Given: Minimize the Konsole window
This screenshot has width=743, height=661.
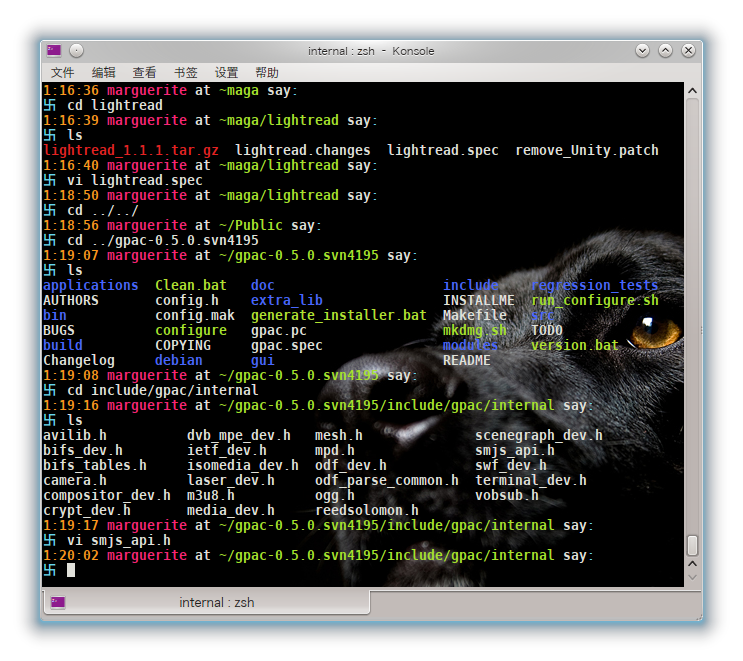Looking at the screenshot, I should 642,50.
